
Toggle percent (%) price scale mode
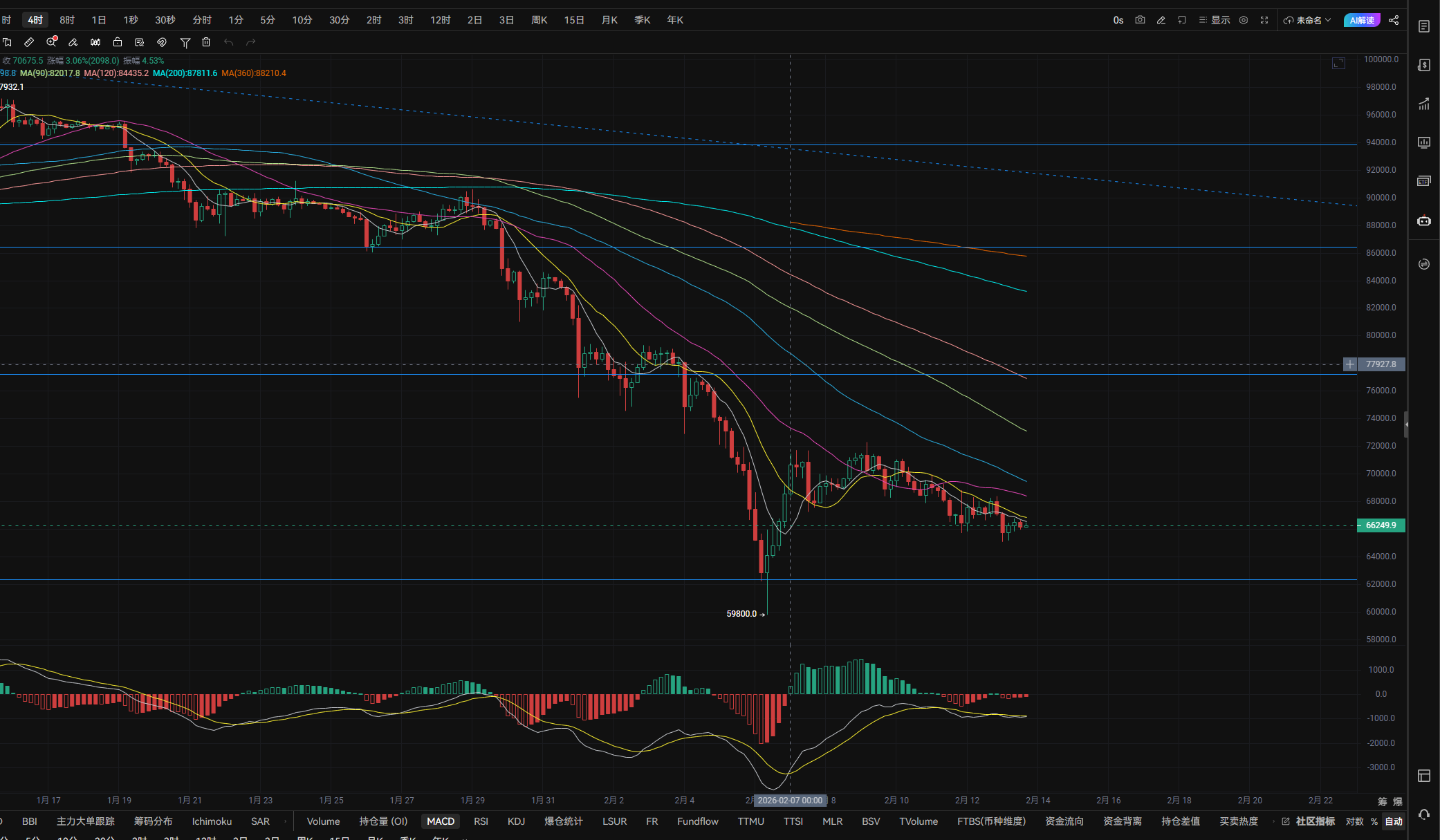(1374, 821)
